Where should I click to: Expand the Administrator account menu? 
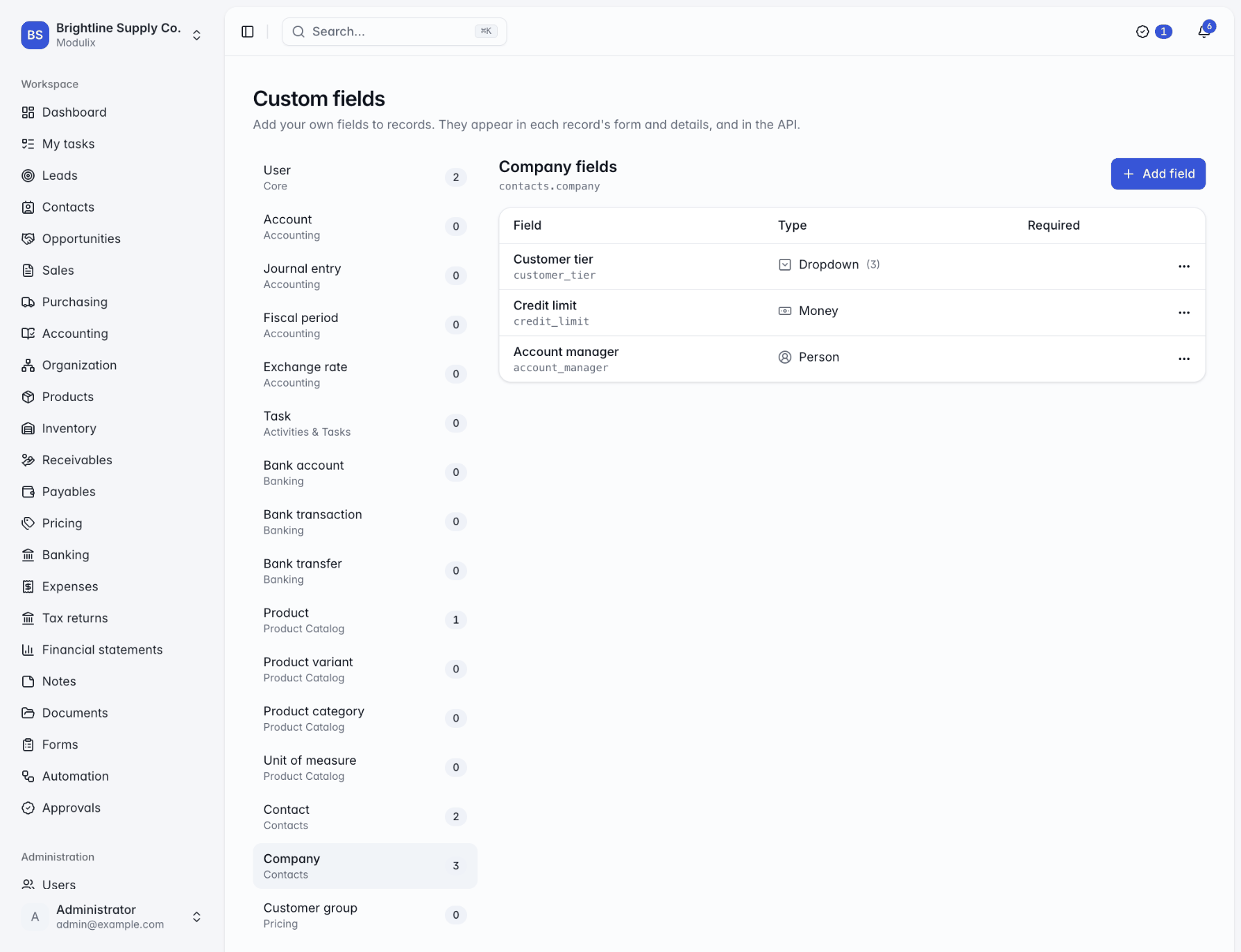point(112,917)
